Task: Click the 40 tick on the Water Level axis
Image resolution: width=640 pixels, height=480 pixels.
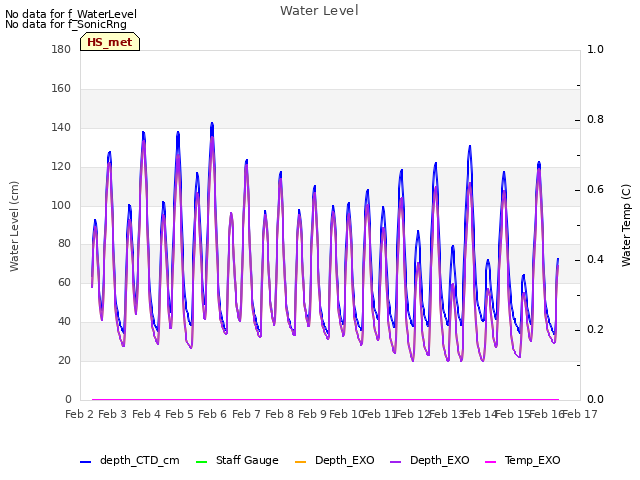Action: point(64,322)
